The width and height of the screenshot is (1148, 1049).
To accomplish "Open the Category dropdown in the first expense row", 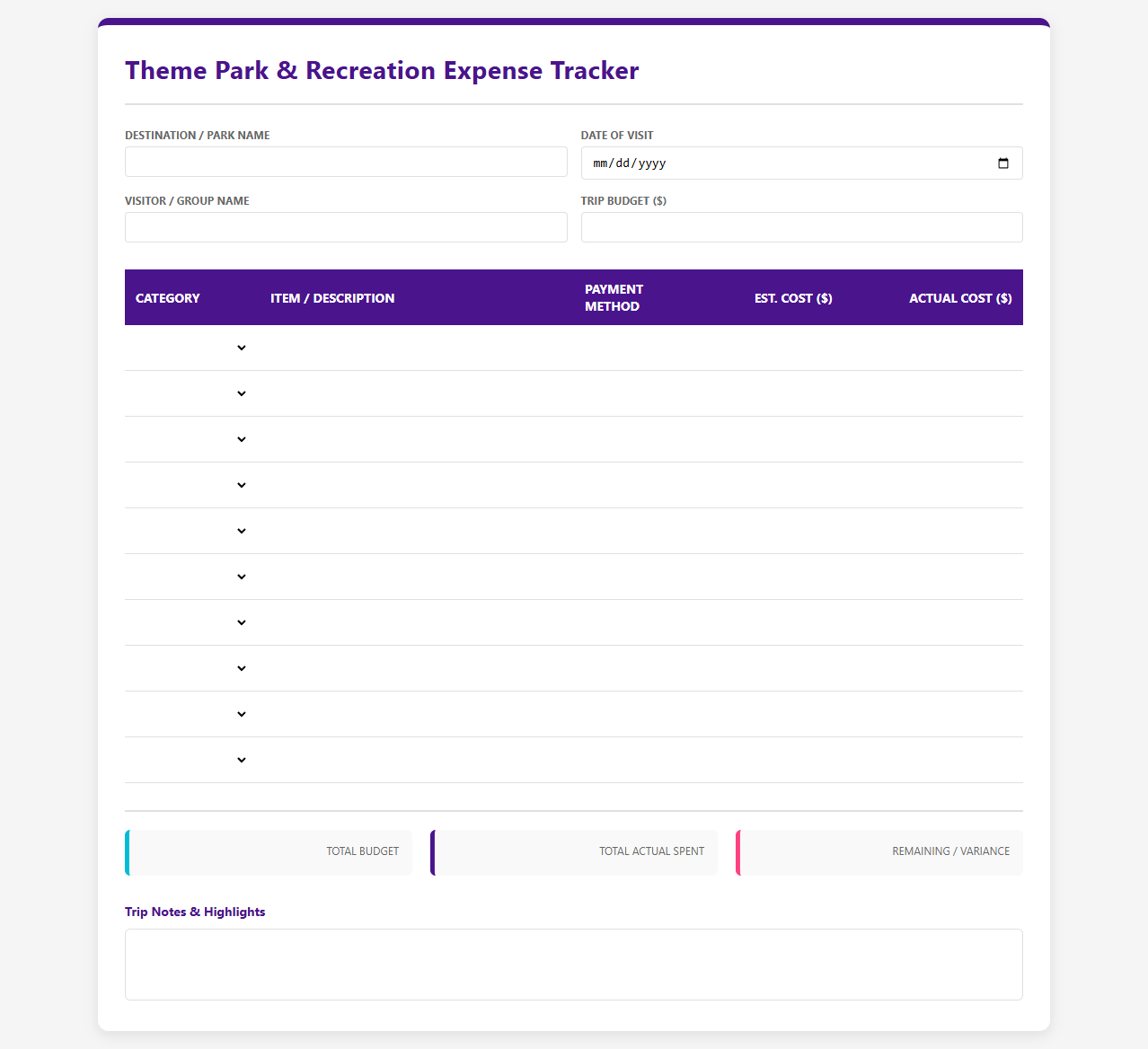I will pos(191,348).
